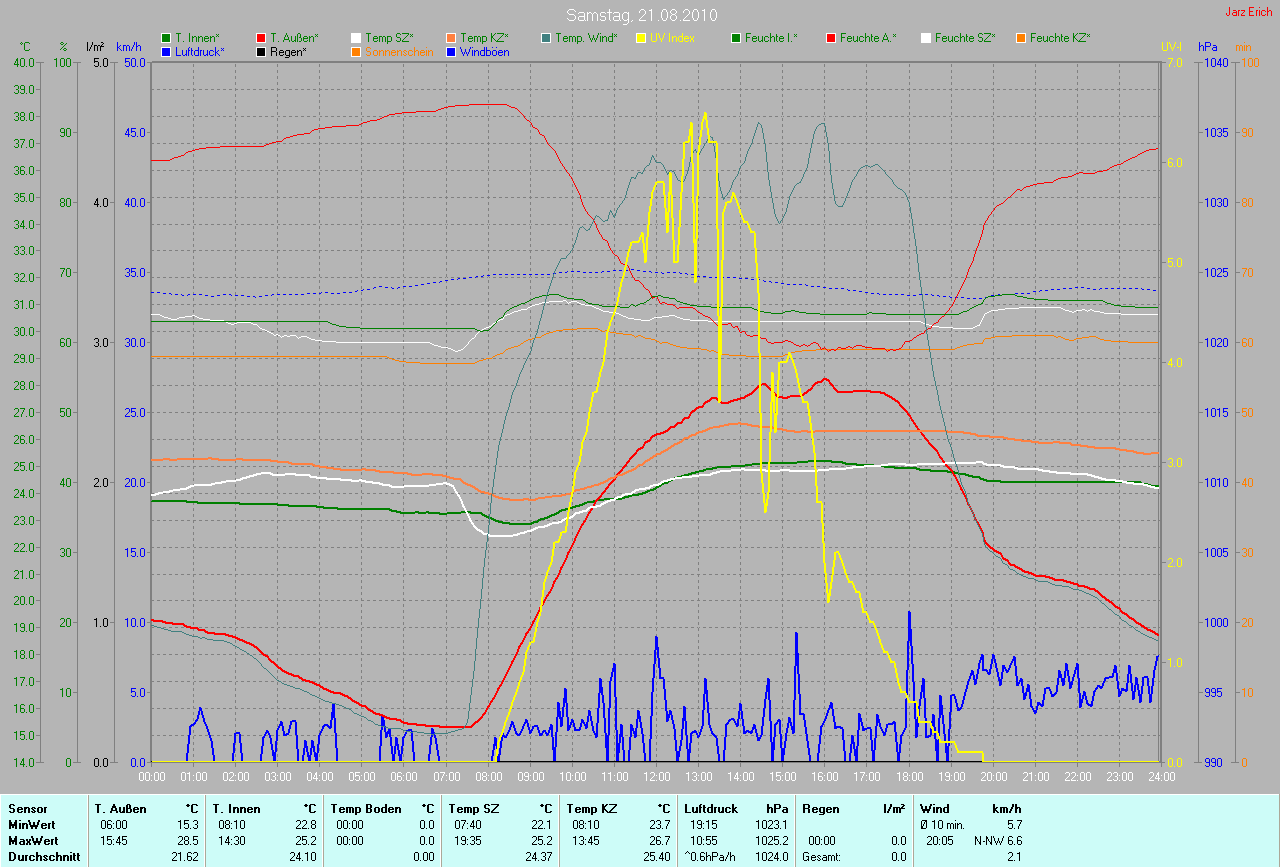
Task: Click the Jarz Erich label
Action: click(1250, 12)
